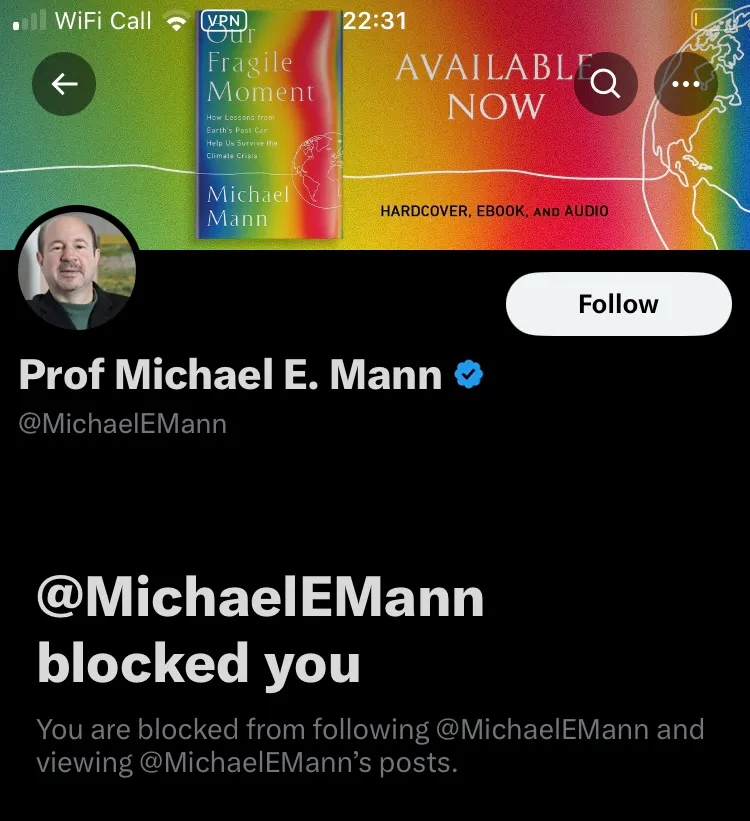Image resolution: width=750 pixels, height=821 pixels.
Task: Tap the Prof Michael E. Mann display name
Action: (230, 375)
